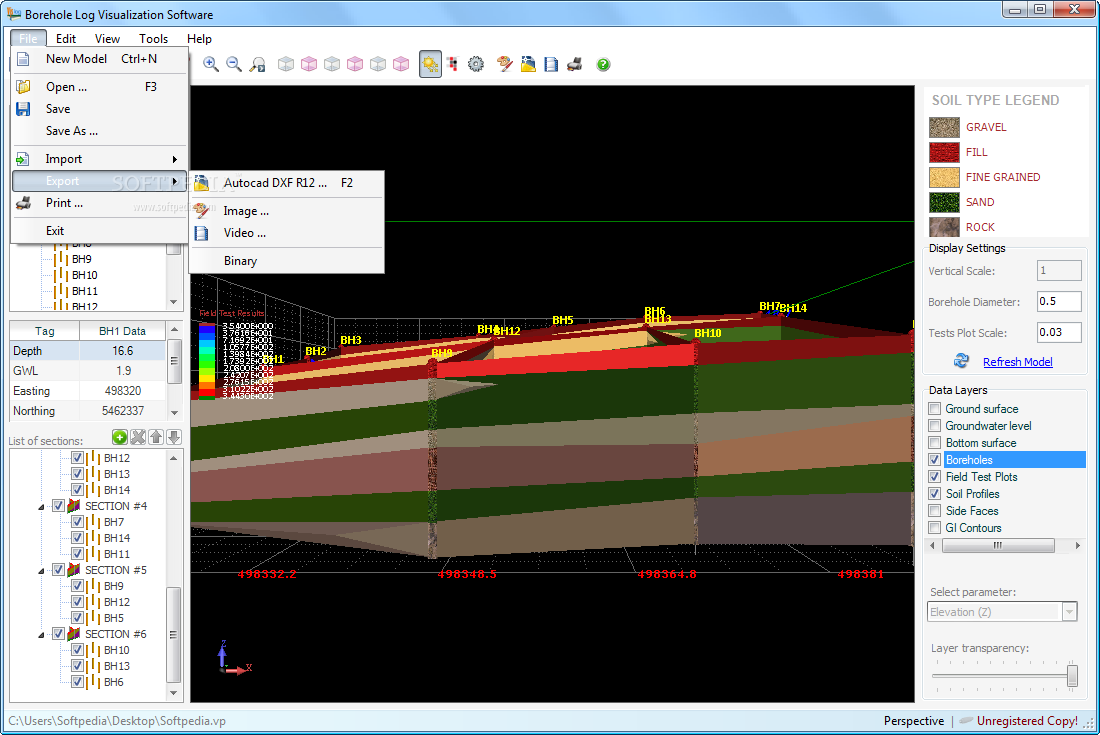This screenshot has width=1100, height=735.
Task: Click the GRAVEL texture swatch
Action: click(944, 127)
